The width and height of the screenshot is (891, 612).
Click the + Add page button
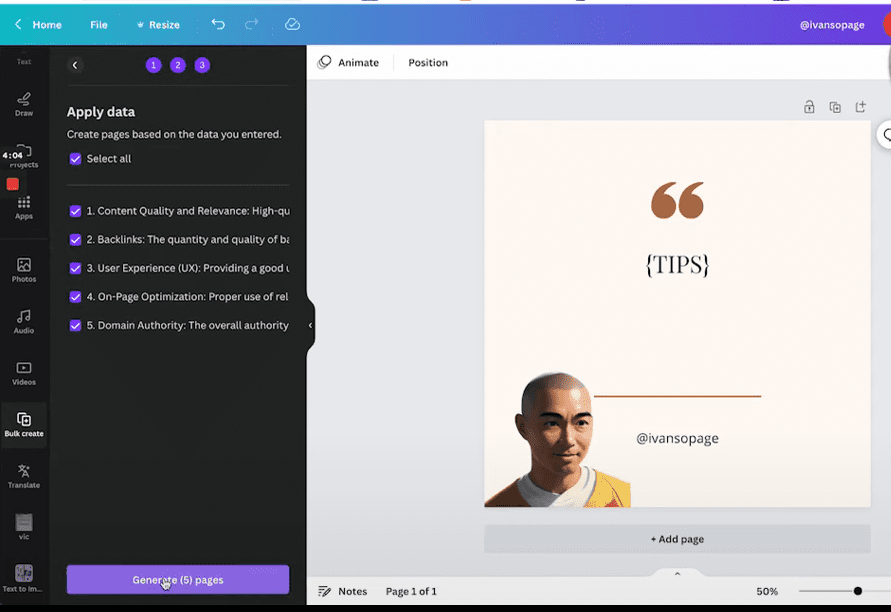pyautogui.click(x=677, y=539)
